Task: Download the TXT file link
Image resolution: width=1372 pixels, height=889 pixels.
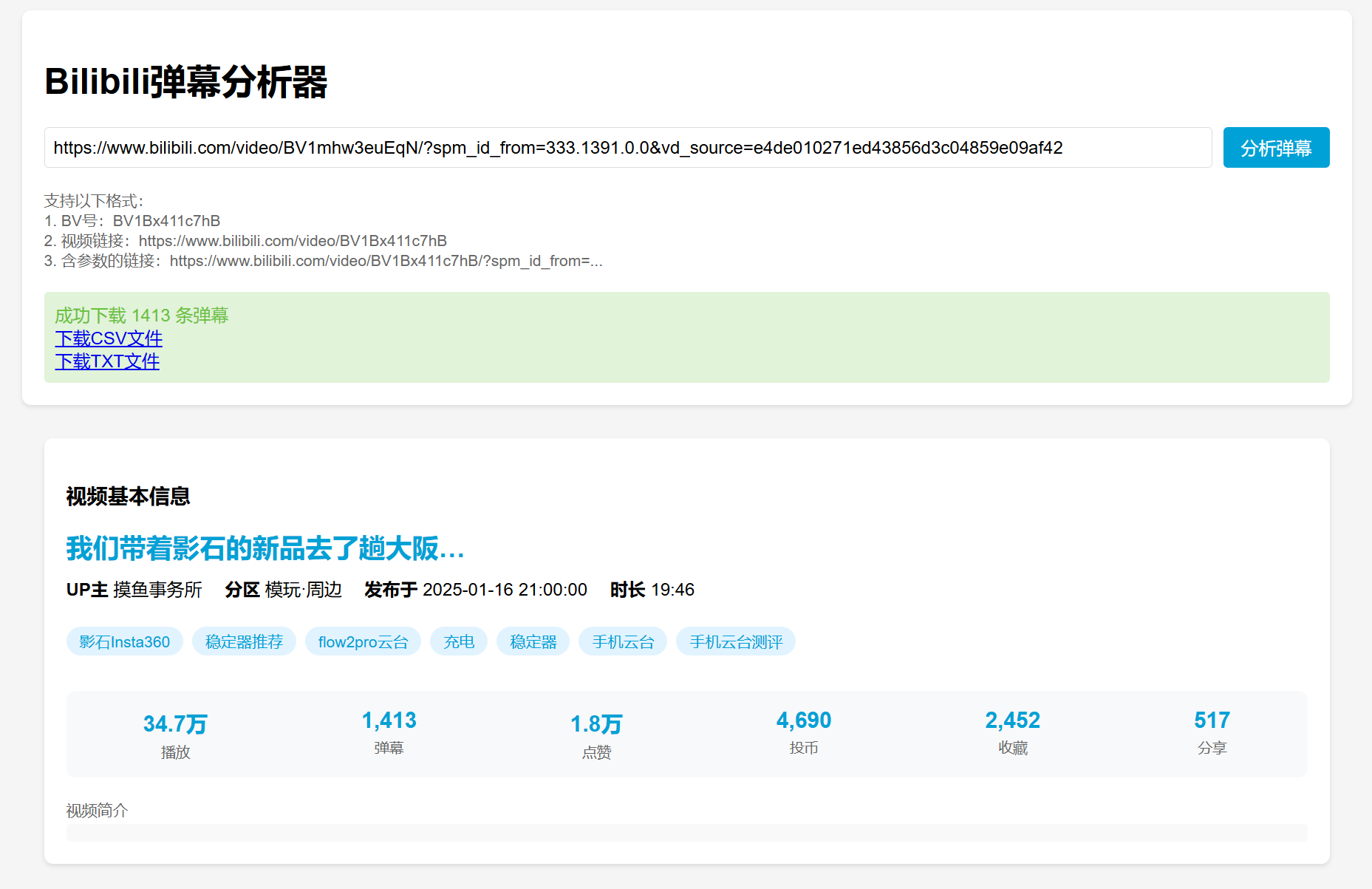Action: [107, 361]
